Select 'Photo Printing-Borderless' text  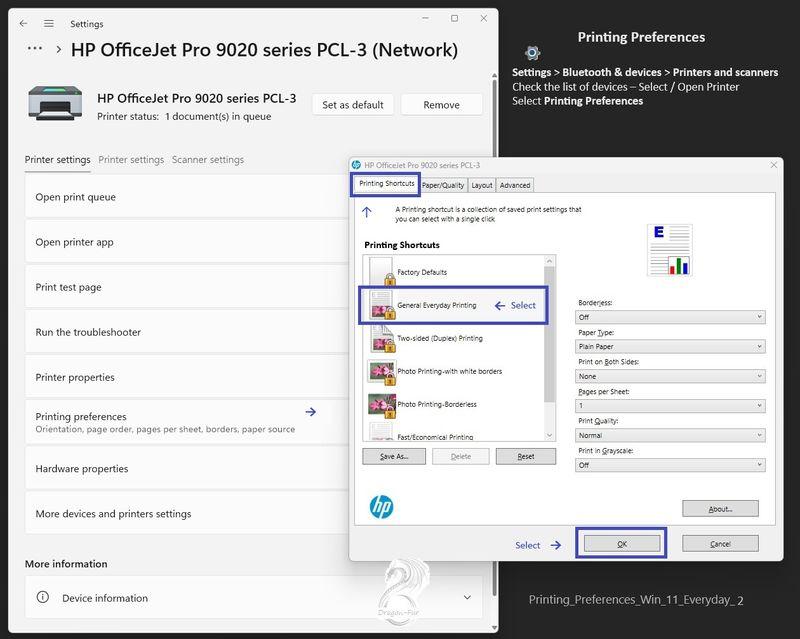[437, 404]
